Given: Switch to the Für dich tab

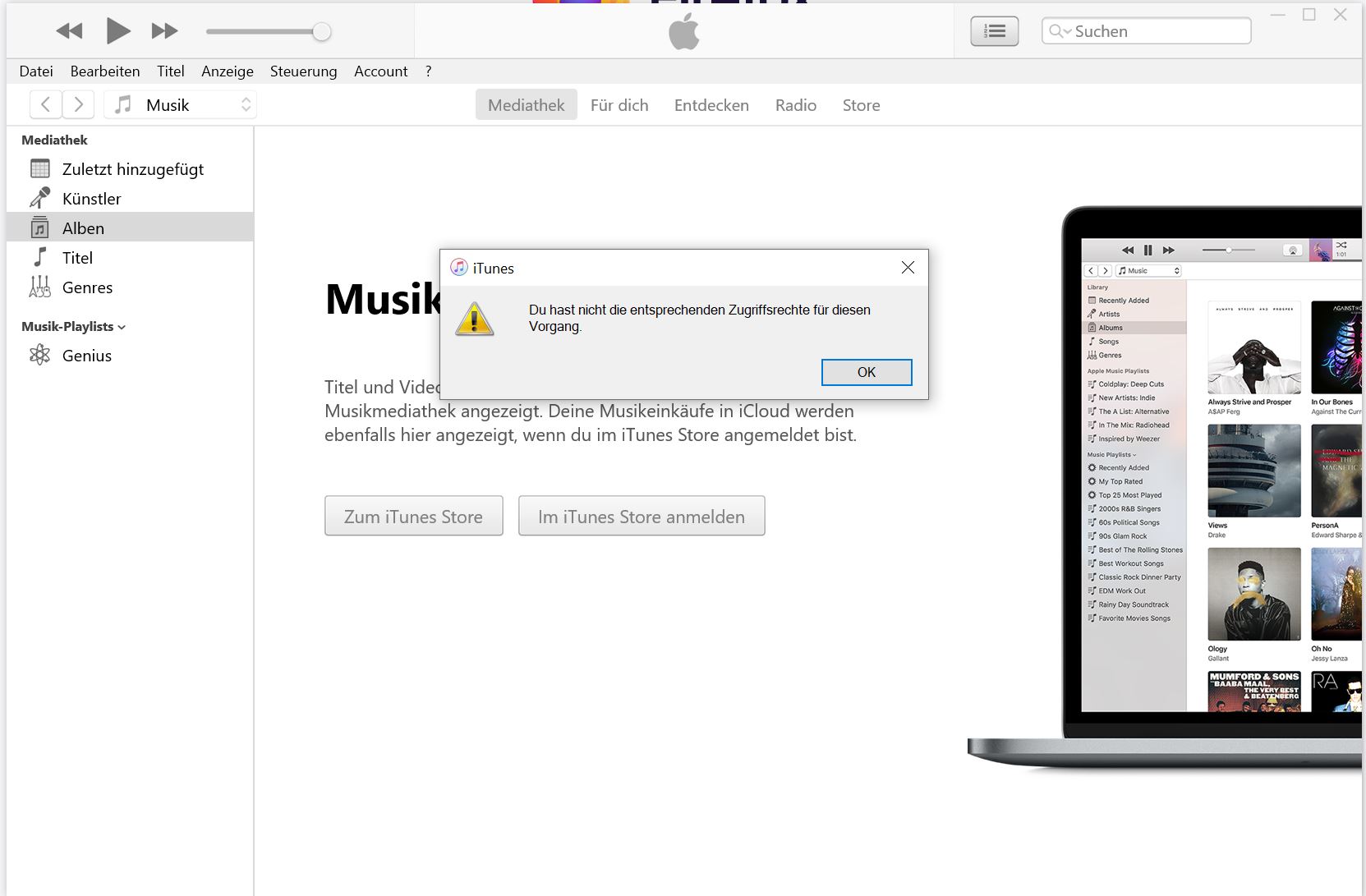Looking at the screenshot, I should pos(619,105).
